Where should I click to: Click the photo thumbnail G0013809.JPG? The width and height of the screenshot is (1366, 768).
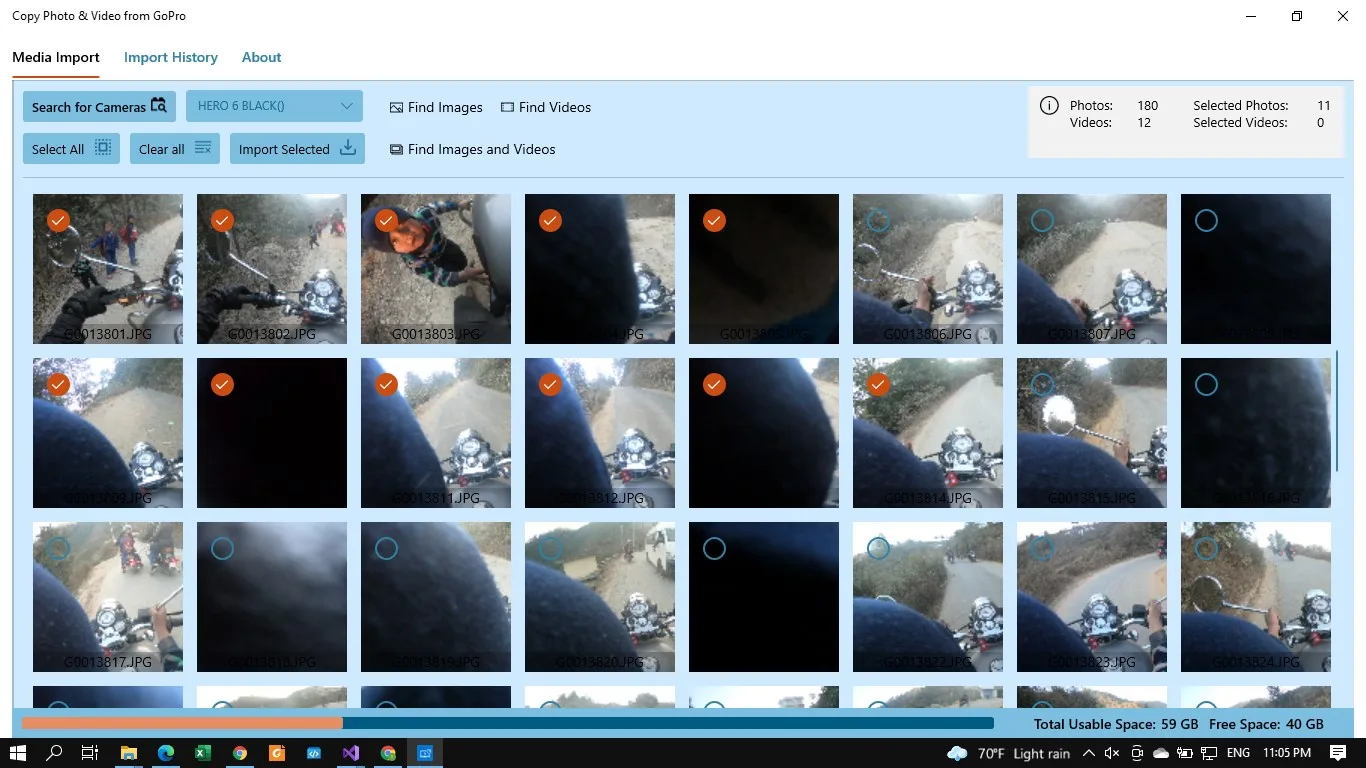[x=108, y=433]
